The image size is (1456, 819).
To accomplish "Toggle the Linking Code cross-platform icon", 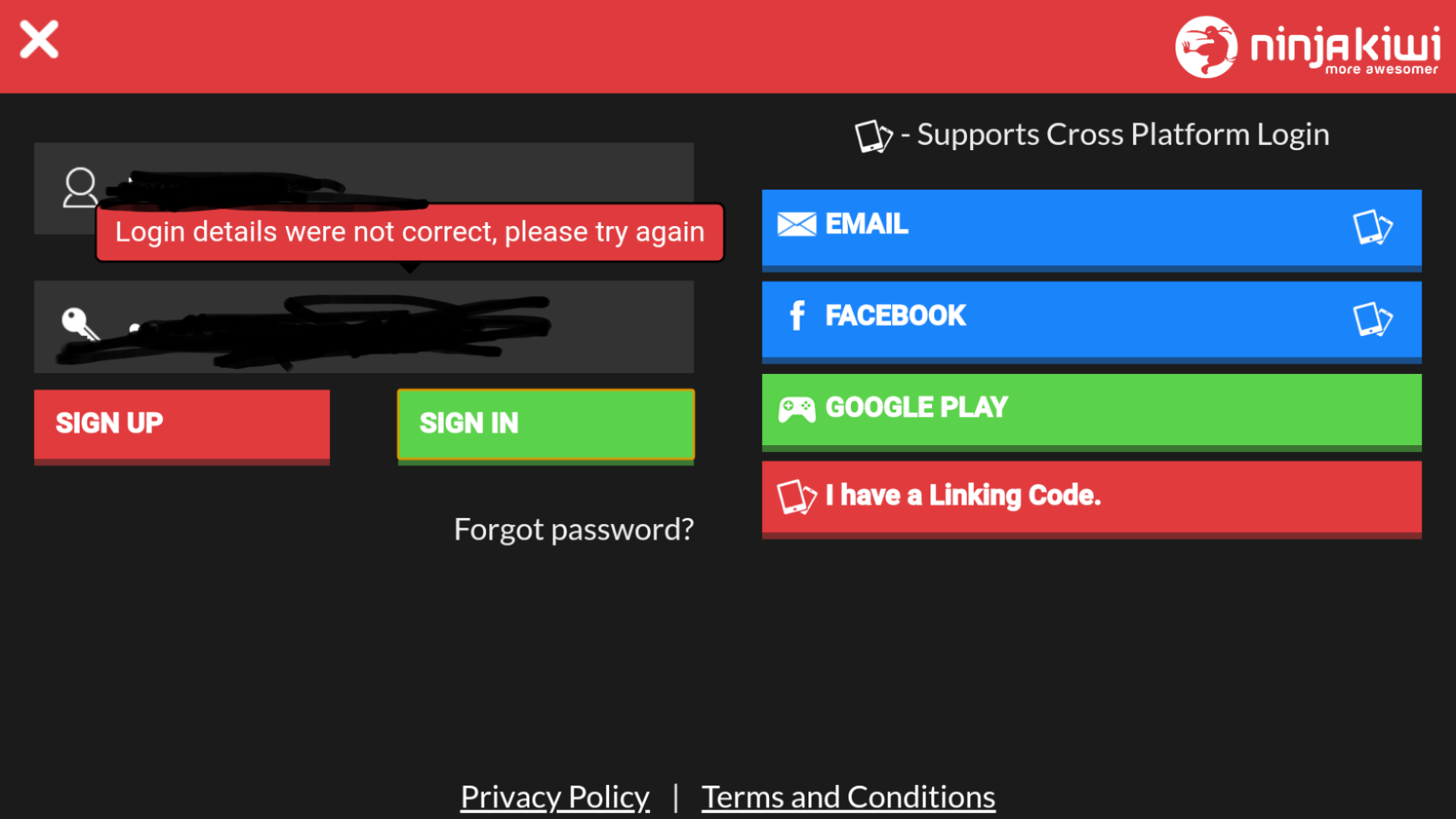I will point(800,495).
